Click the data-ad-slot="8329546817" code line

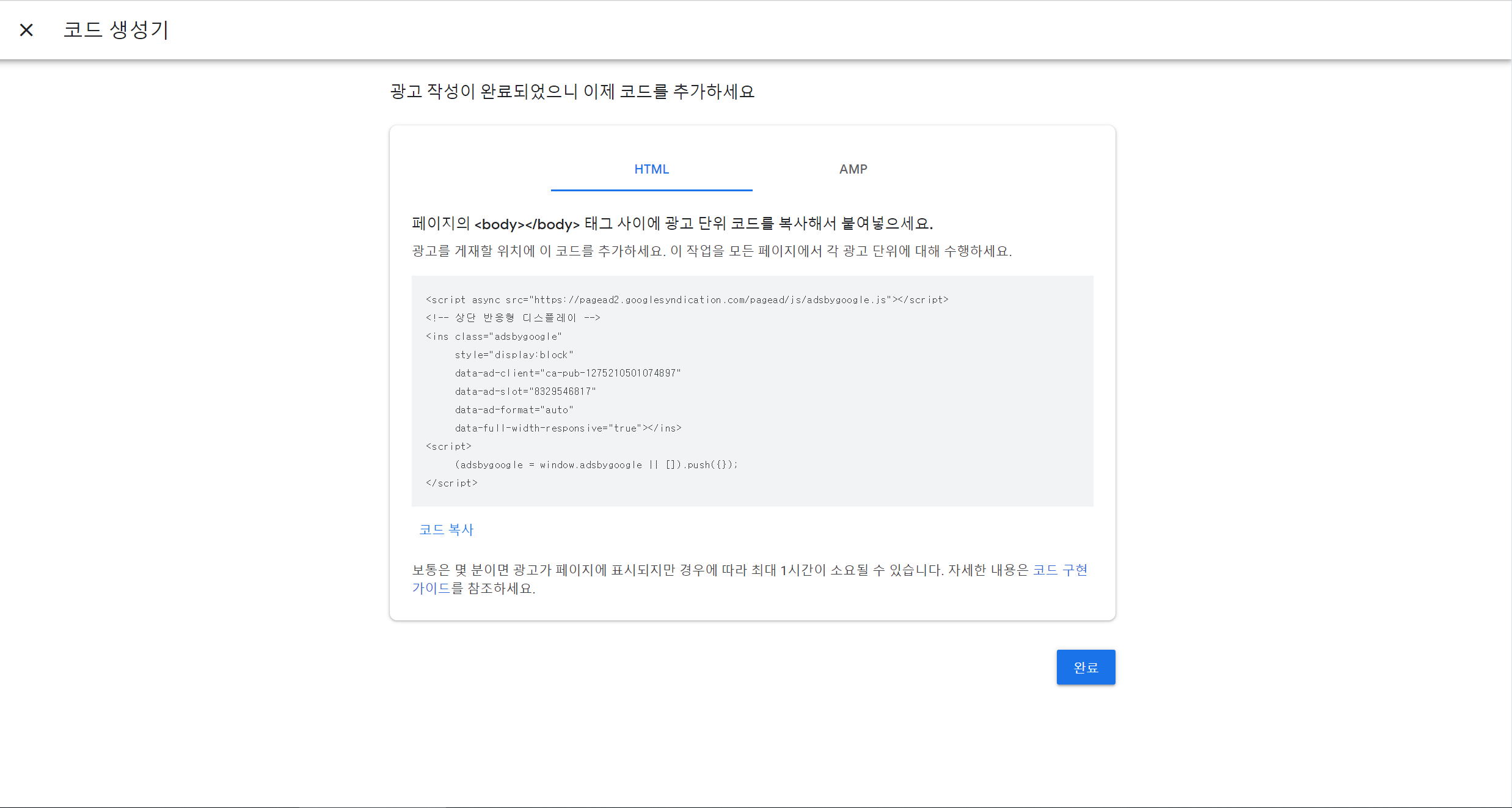pos(525,391)
